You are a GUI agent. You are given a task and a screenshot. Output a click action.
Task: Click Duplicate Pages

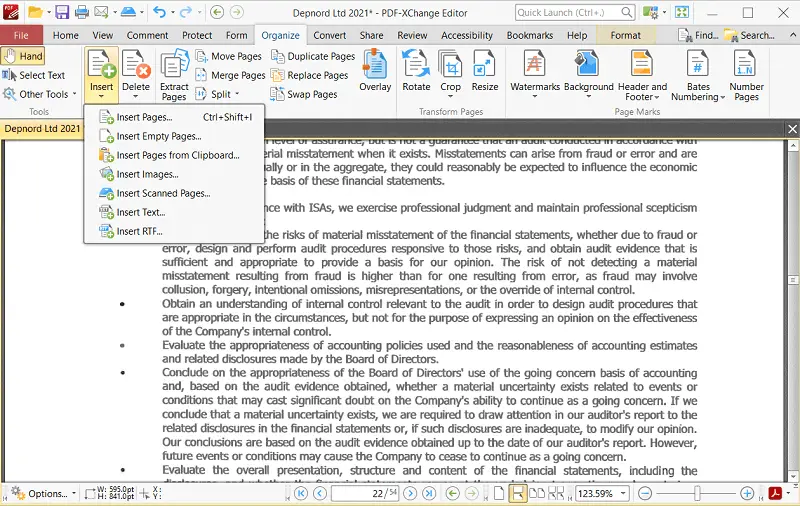(313, 56)
